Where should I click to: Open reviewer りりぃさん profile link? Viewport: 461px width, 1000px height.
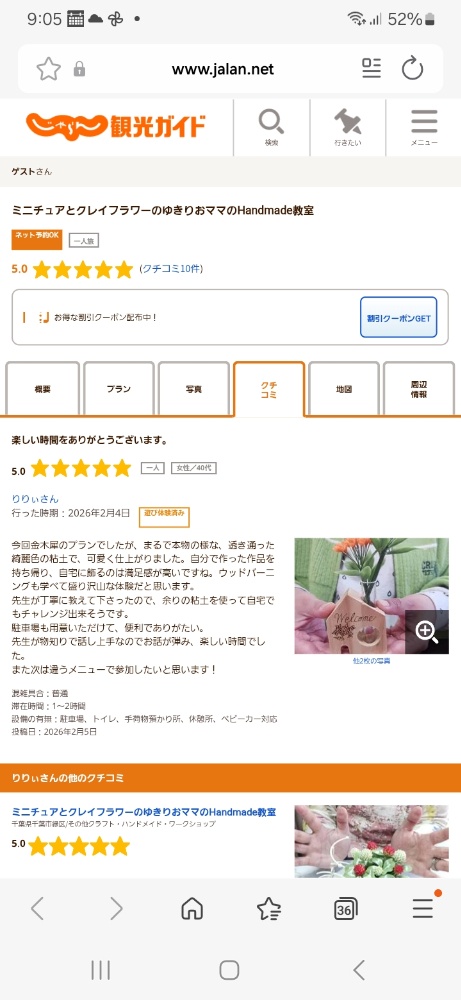(x=35, y=499)
